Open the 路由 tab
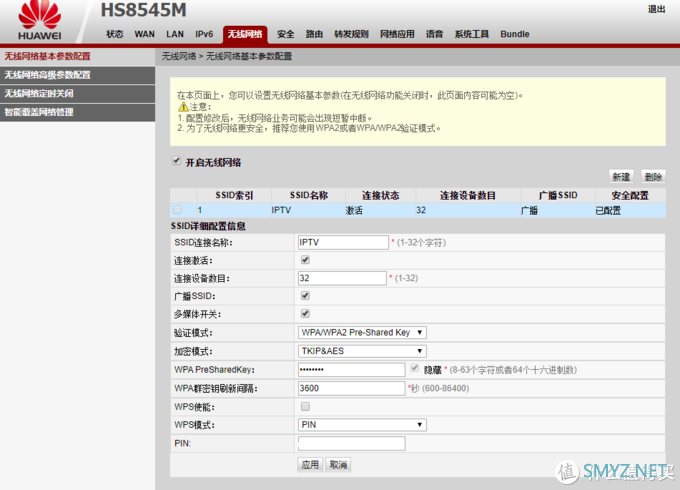This screenshot has height=490, width=680. point(314,34)
